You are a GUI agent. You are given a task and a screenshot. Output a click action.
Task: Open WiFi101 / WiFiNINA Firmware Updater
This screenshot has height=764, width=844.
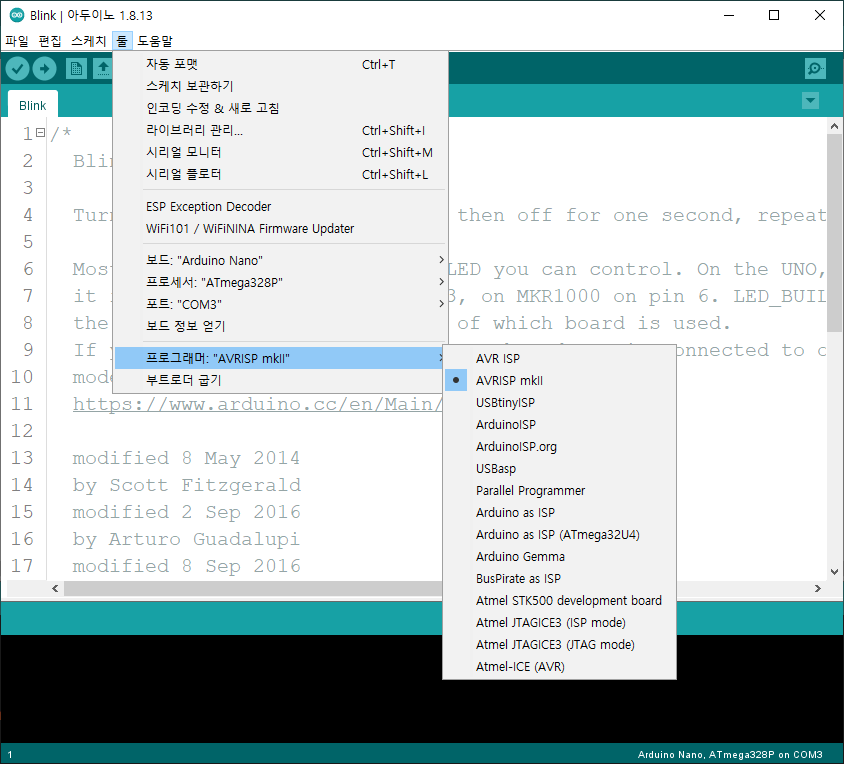point(280,229)
